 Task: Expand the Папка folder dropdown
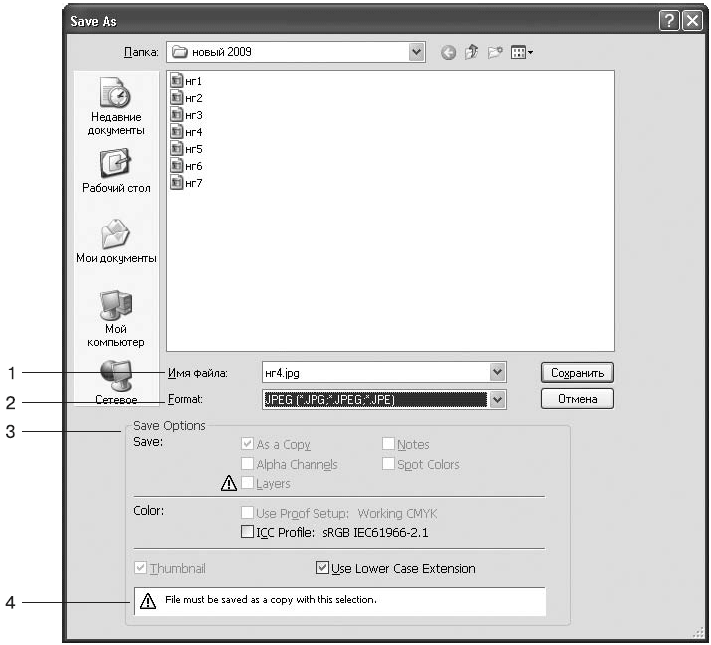(418, 52)
